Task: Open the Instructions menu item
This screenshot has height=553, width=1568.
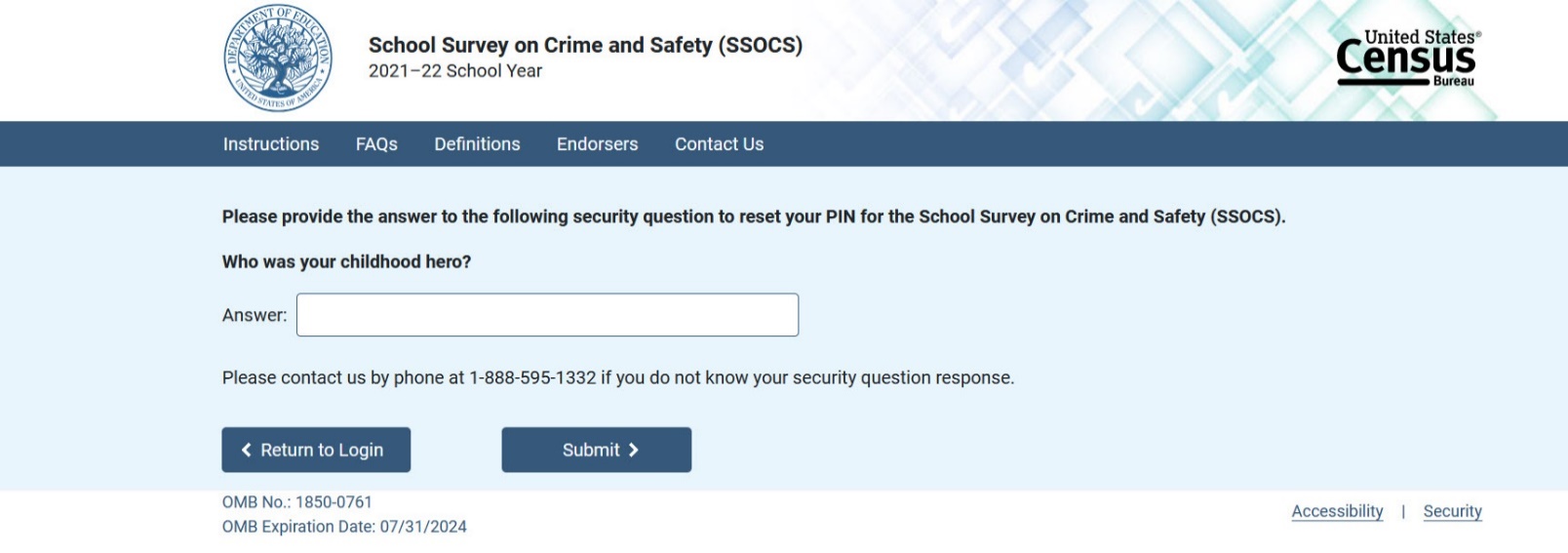Action: click(271, 144)
